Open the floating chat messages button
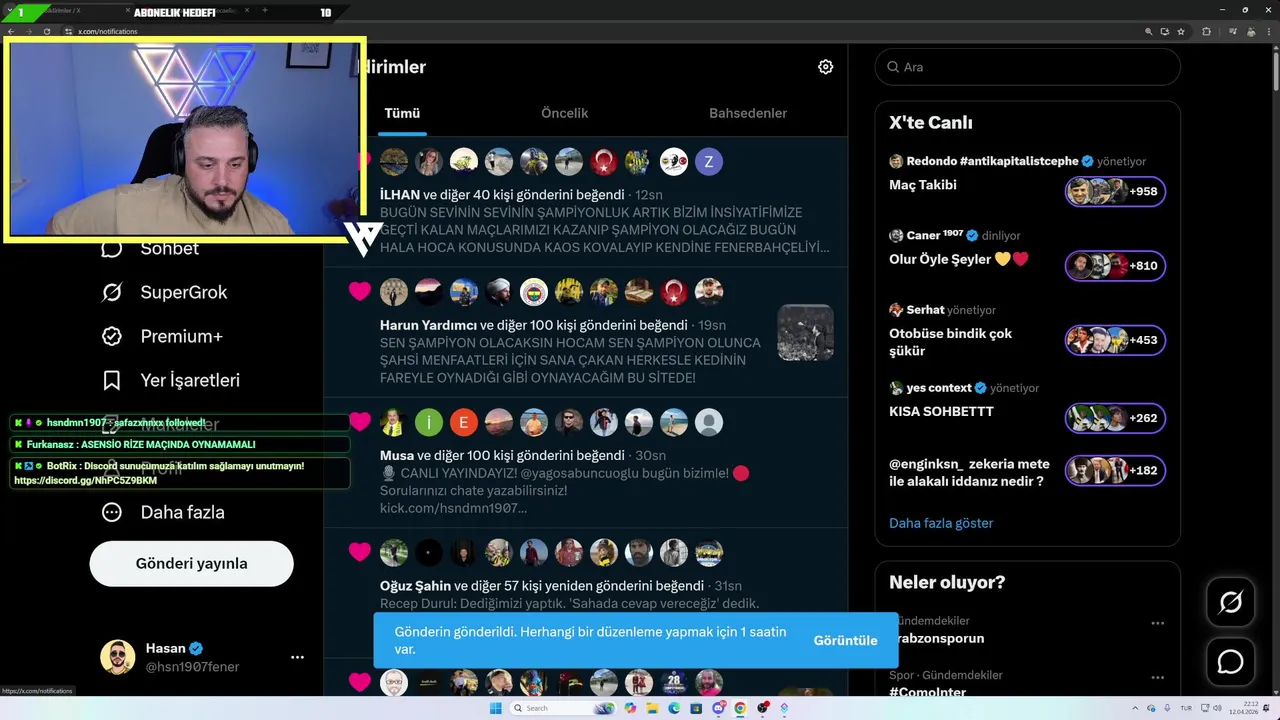Image resolution: width=1280 pixels, height=720 pixels. 1230,662
